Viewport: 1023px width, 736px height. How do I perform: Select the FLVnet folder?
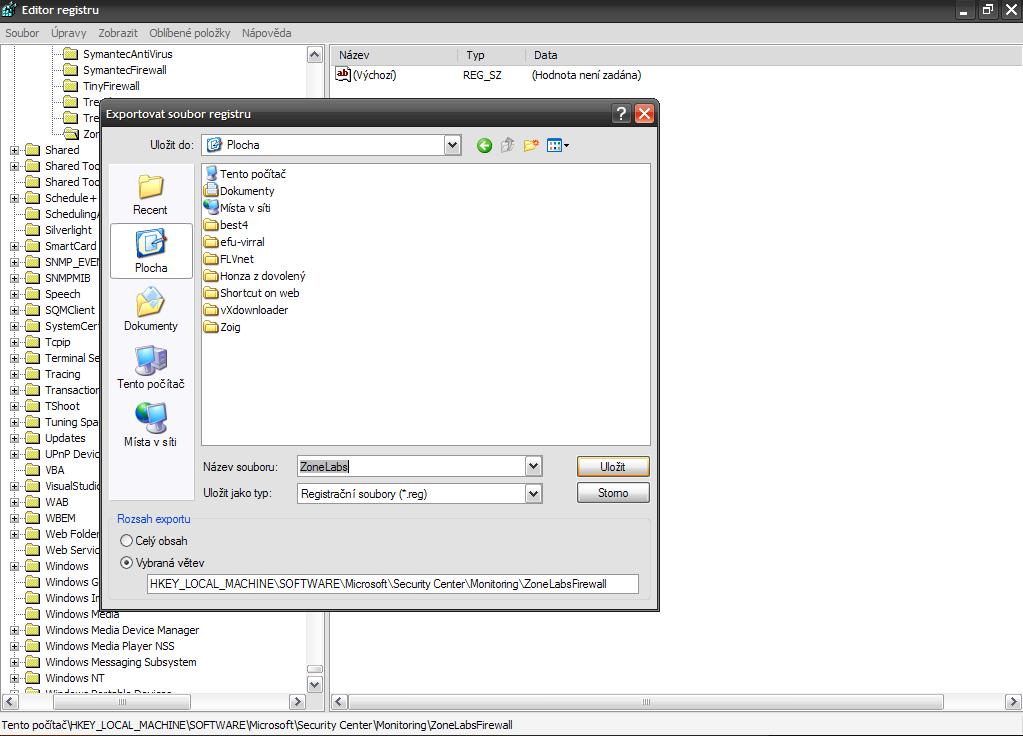[229, 258]
